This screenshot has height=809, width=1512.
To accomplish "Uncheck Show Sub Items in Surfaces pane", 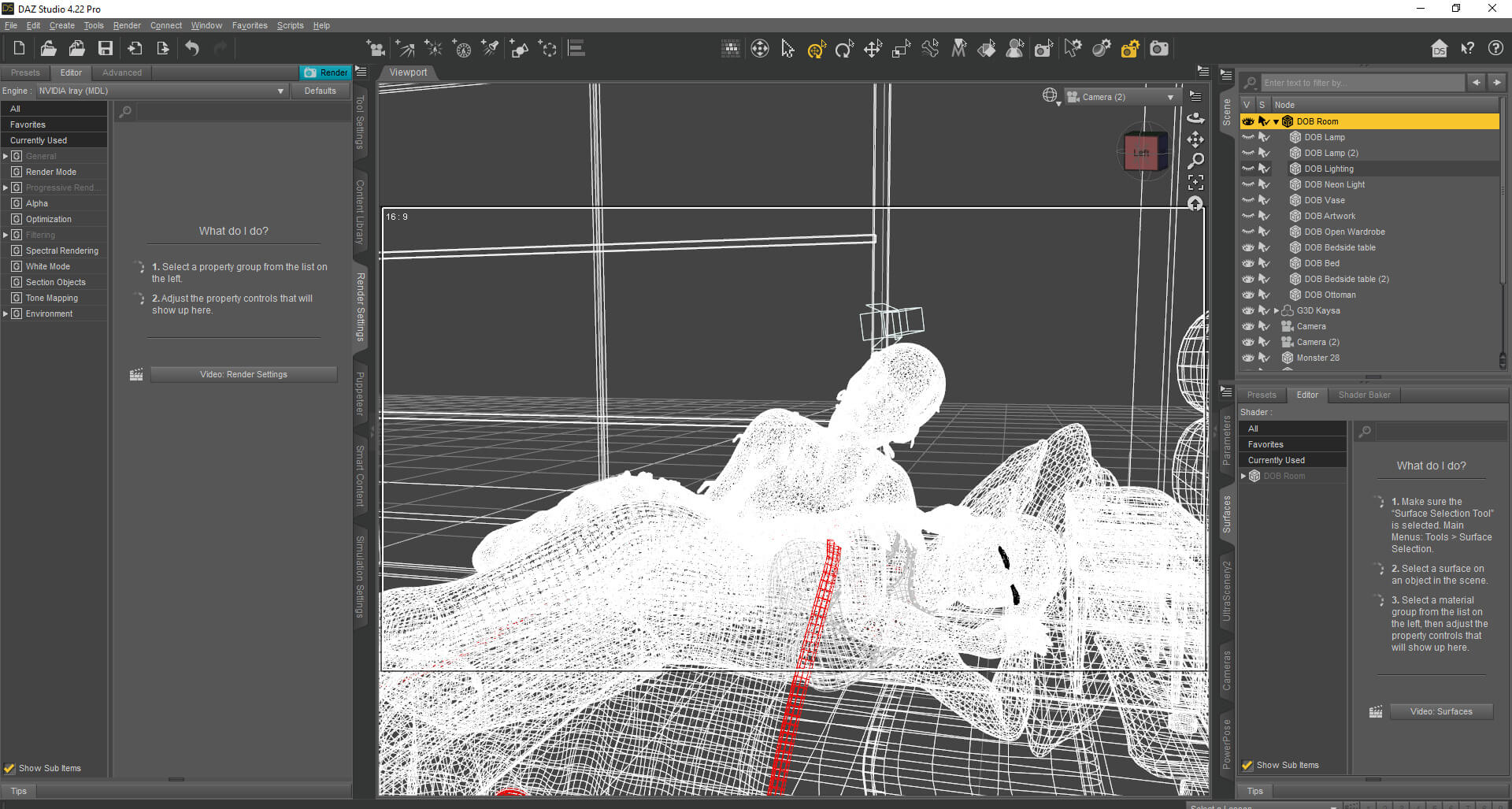I will tap(1247, 765).
